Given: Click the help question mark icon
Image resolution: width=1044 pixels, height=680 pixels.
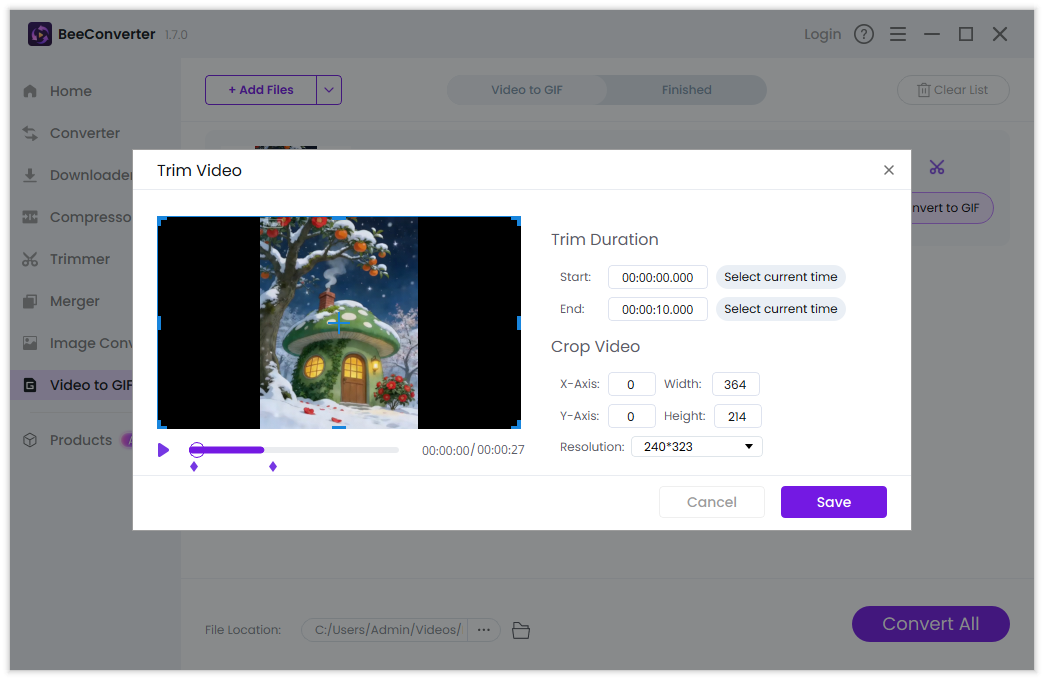Looking at the screenshot, I should click(864, 34).
